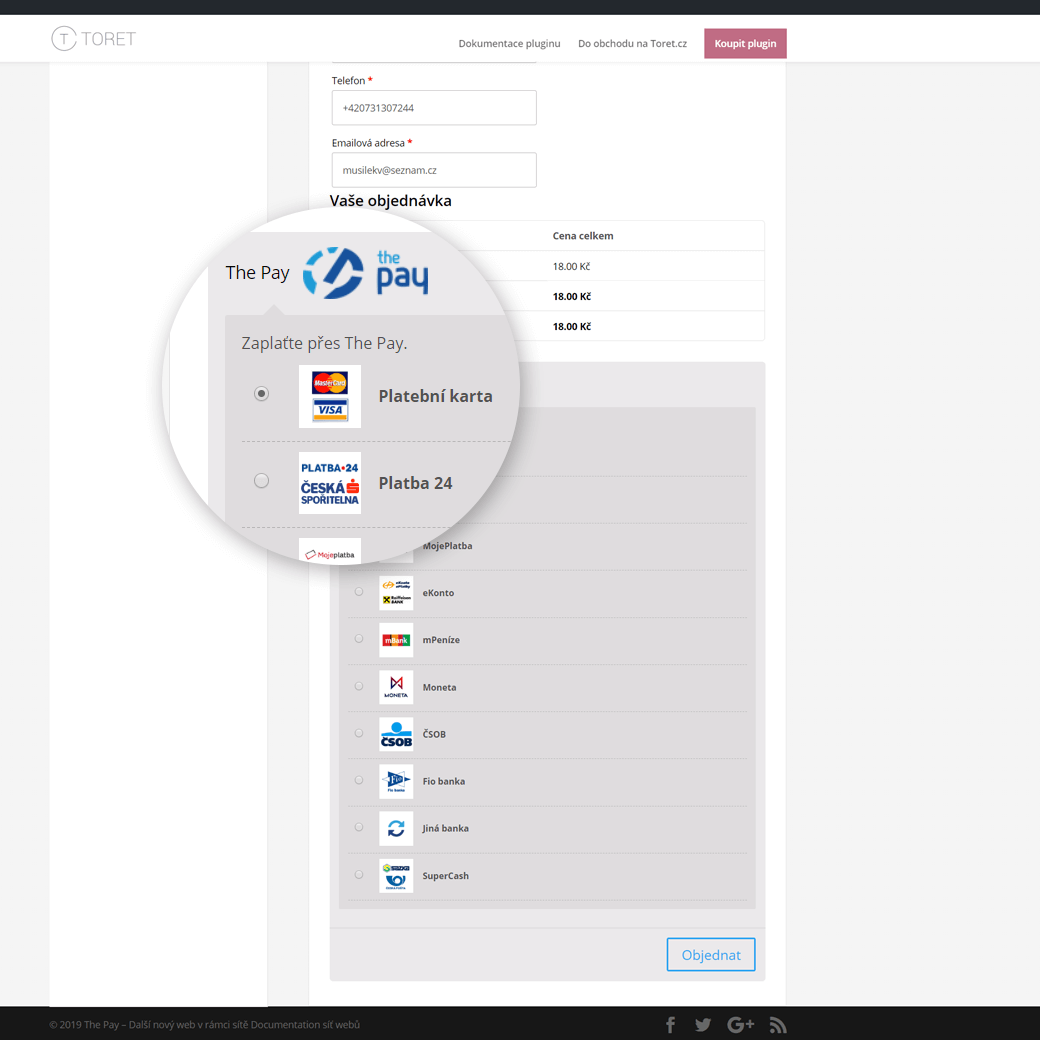Select the Jiná banka radio button
The image size is (1040, 1040).
click(359, 827)
